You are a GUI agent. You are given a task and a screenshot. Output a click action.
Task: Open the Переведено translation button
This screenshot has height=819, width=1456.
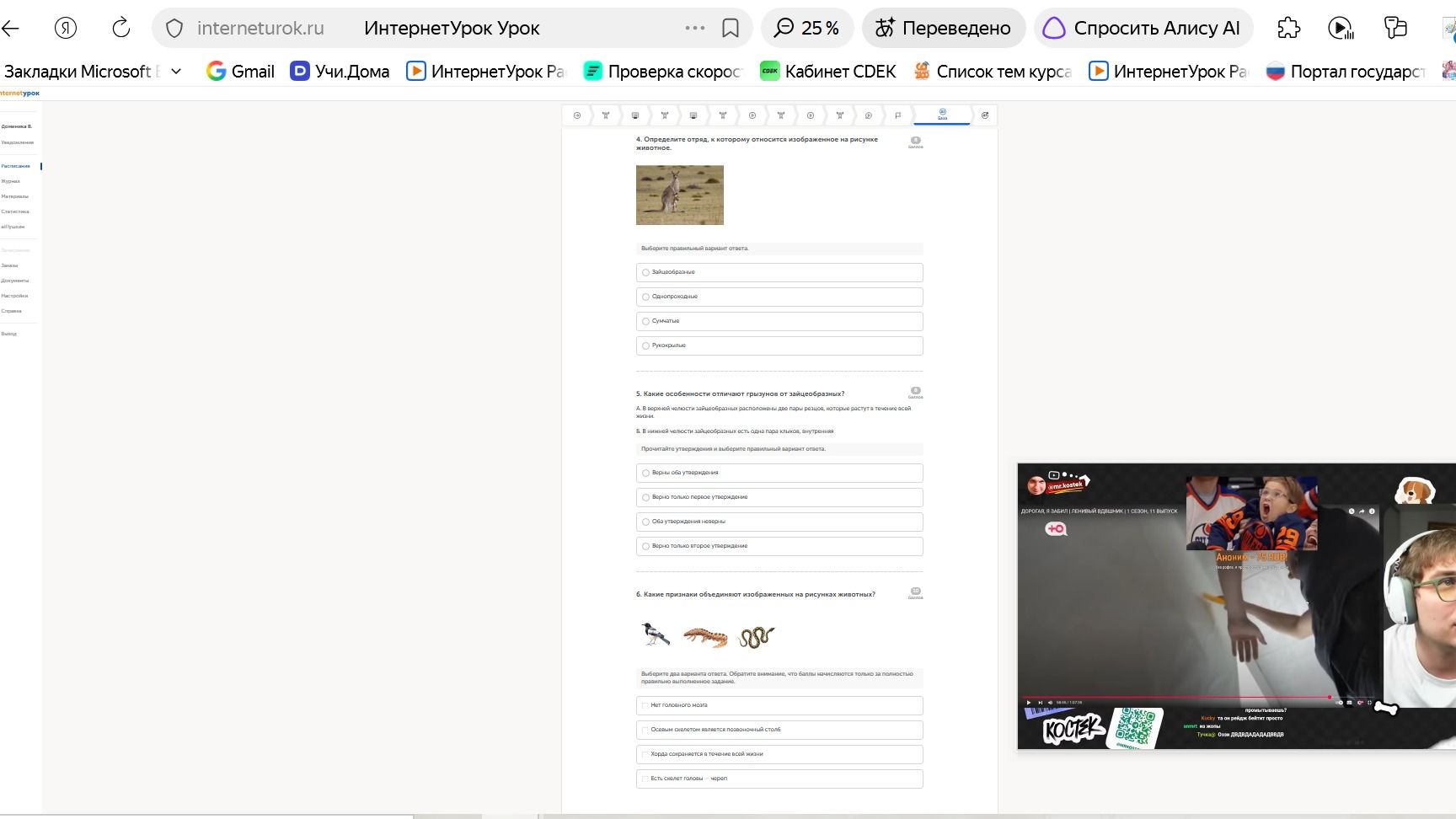click(944, 29)
